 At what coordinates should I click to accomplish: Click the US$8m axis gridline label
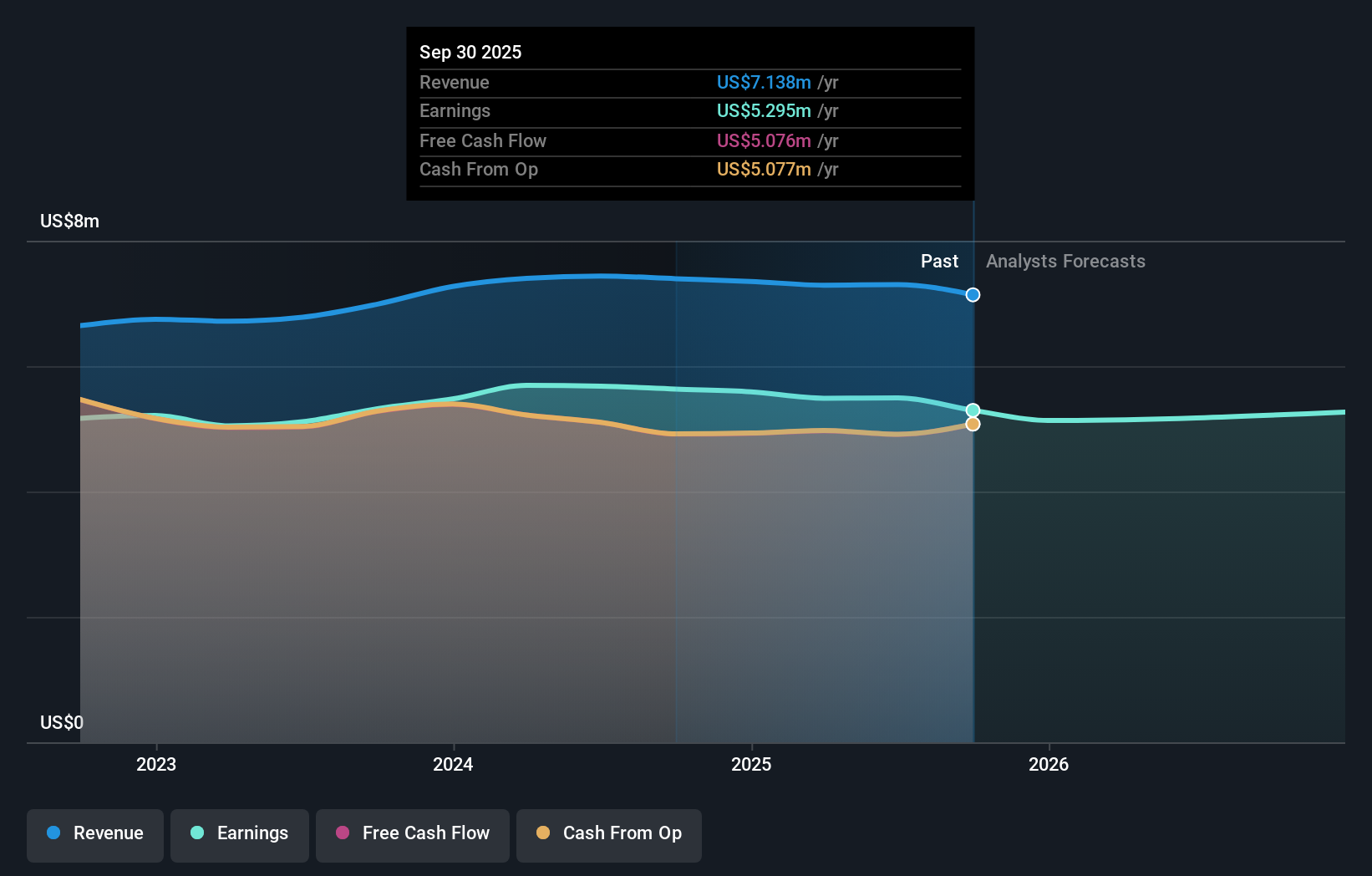click(70, 221)
